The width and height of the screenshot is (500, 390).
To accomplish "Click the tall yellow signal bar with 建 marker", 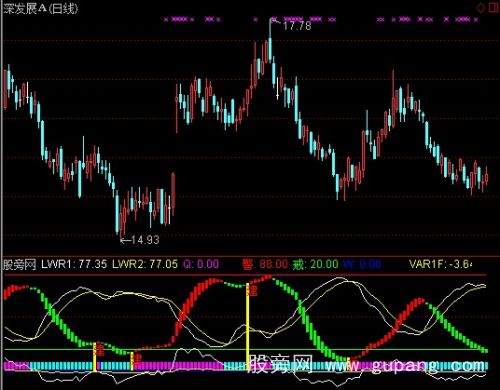I will click(x=248, y=327).
